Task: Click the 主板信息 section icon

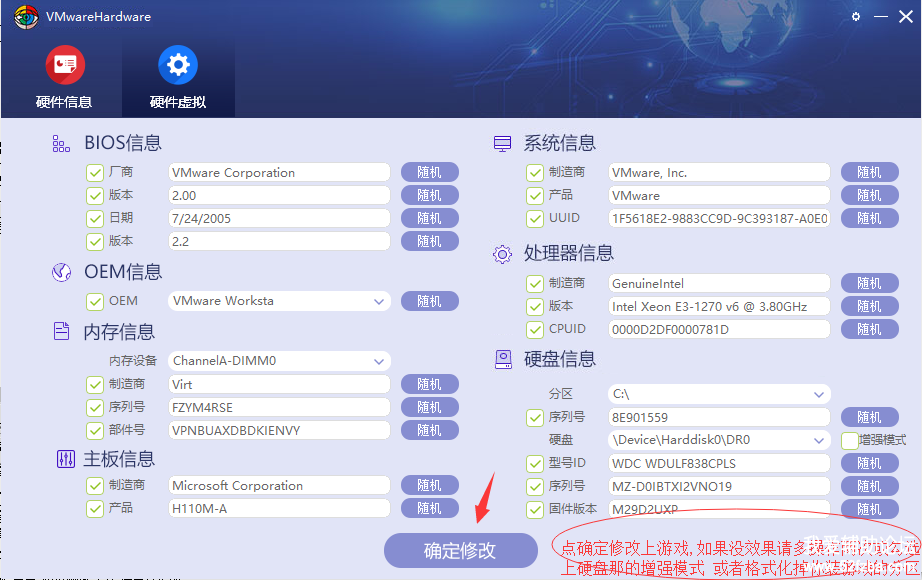Action: [x=65, y=459]
